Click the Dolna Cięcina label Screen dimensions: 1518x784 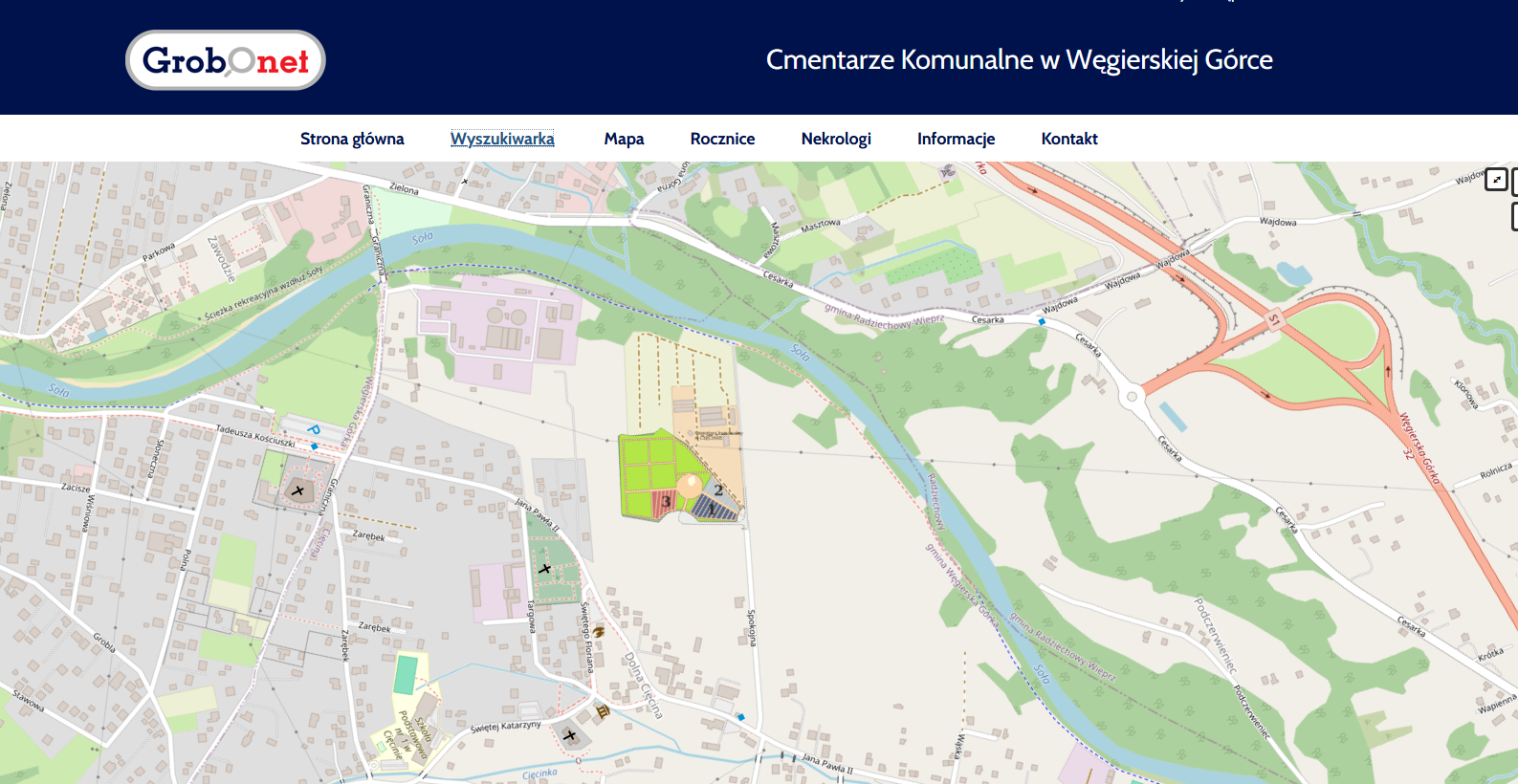point(644,685)
